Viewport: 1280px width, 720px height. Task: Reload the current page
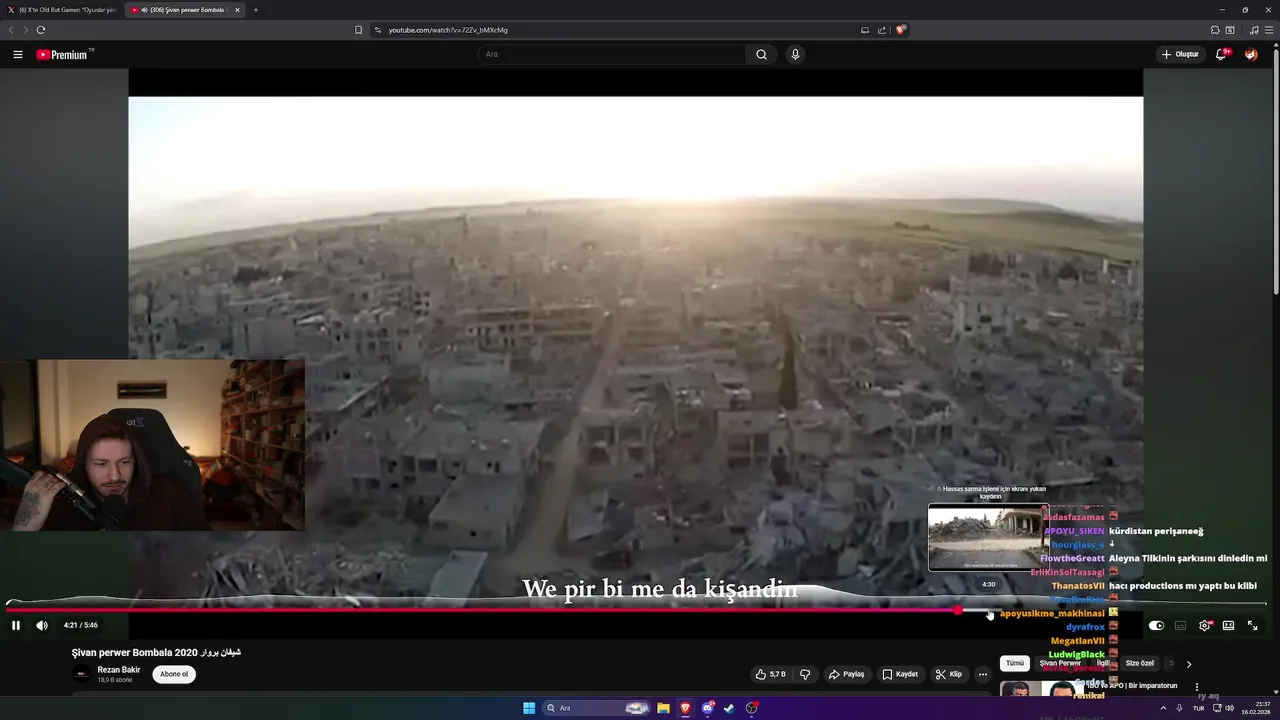click(41, 30)
